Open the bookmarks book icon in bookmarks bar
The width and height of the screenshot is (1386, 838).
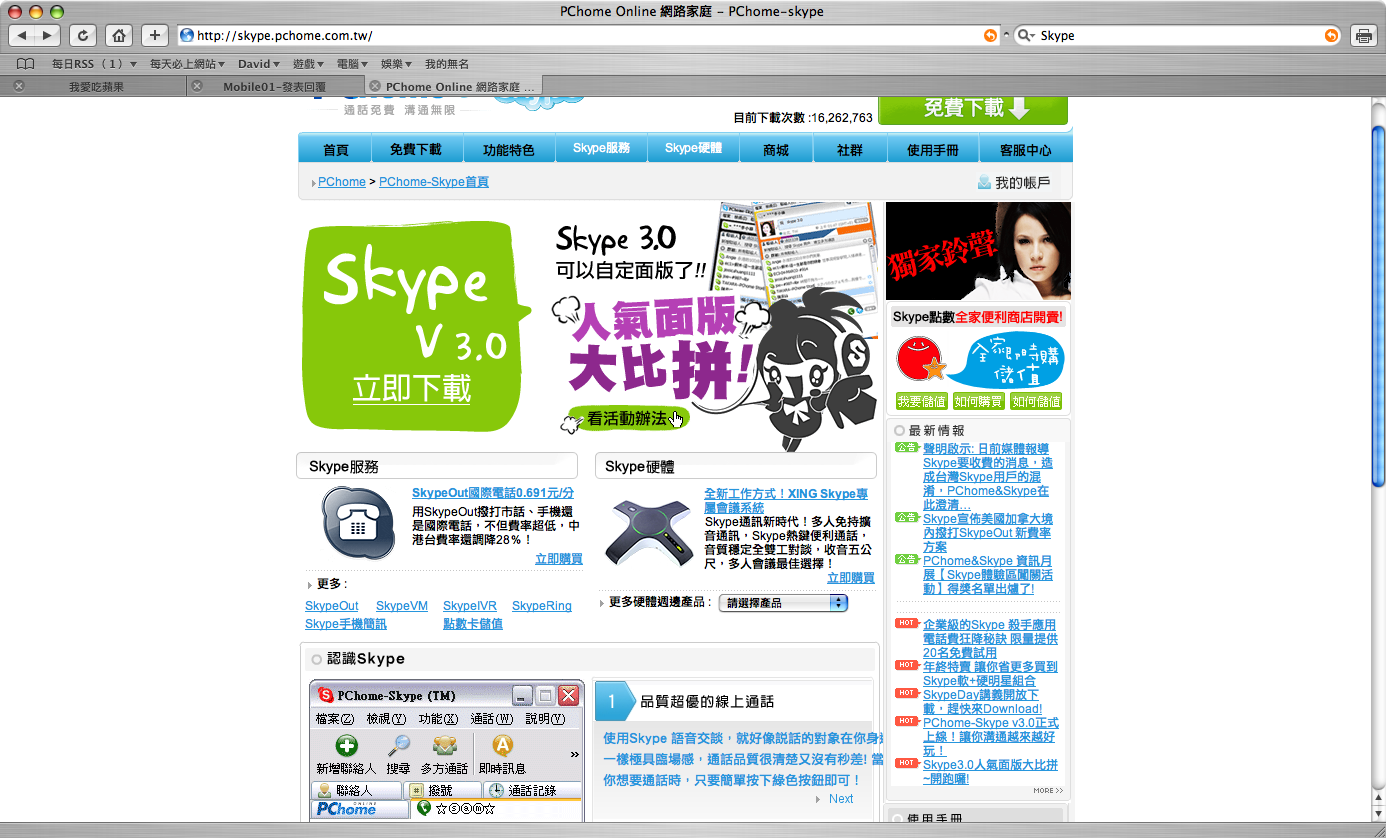point(26,64)
